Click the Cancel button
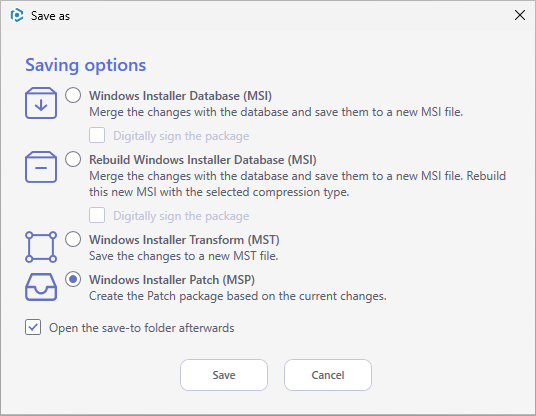 (x=328, y=375)
